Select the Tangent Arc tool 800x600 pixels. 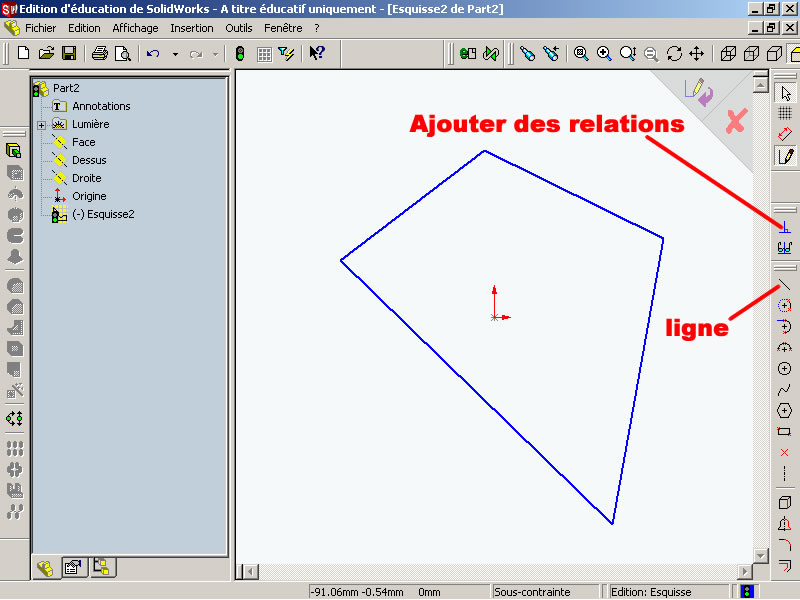point(785,327)
